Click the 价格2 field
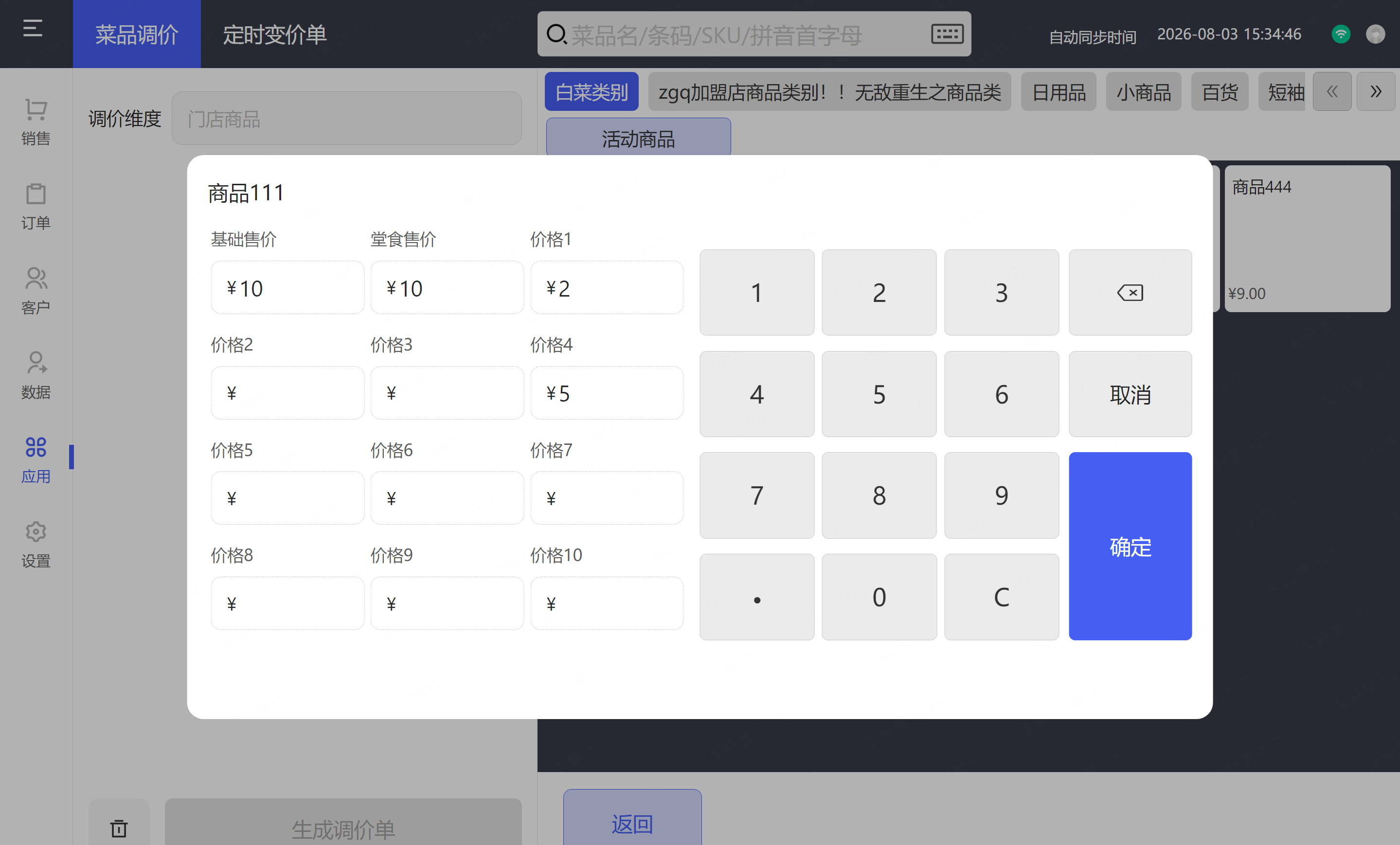Viewport: 1400px width, 845px height. point(287,392)
